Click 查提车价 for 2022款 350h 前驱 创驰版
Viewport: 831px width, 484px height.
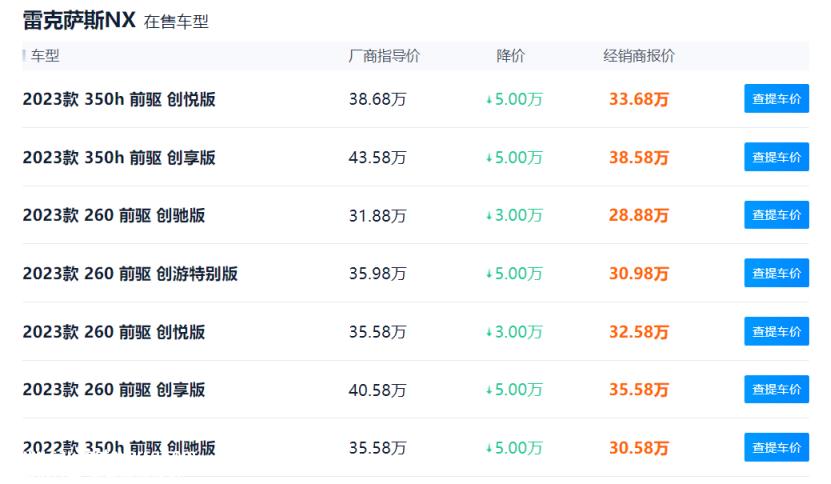tap(776, 447)
